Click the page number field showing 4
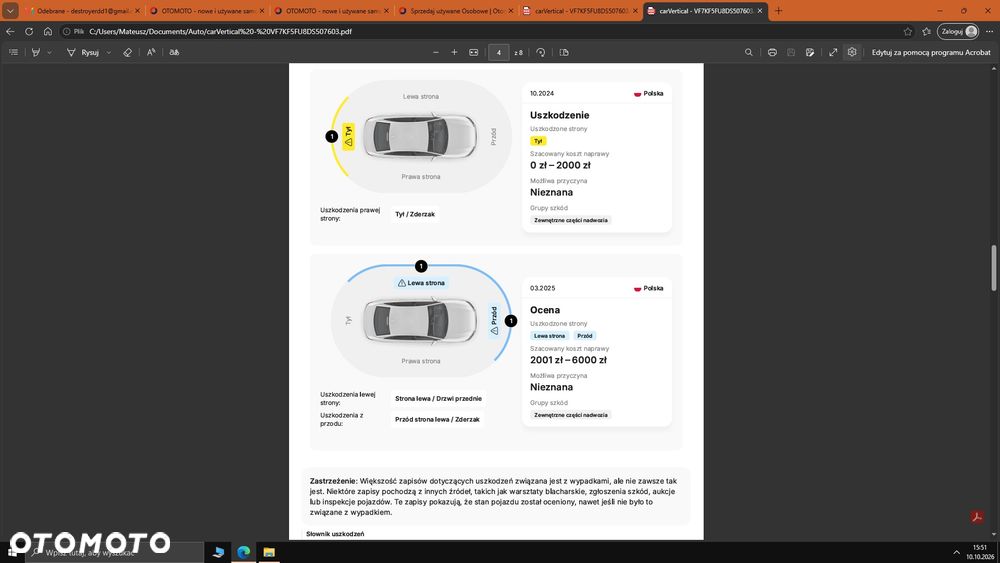Viewport: 1000px width, 563px height. click(498, 52)
